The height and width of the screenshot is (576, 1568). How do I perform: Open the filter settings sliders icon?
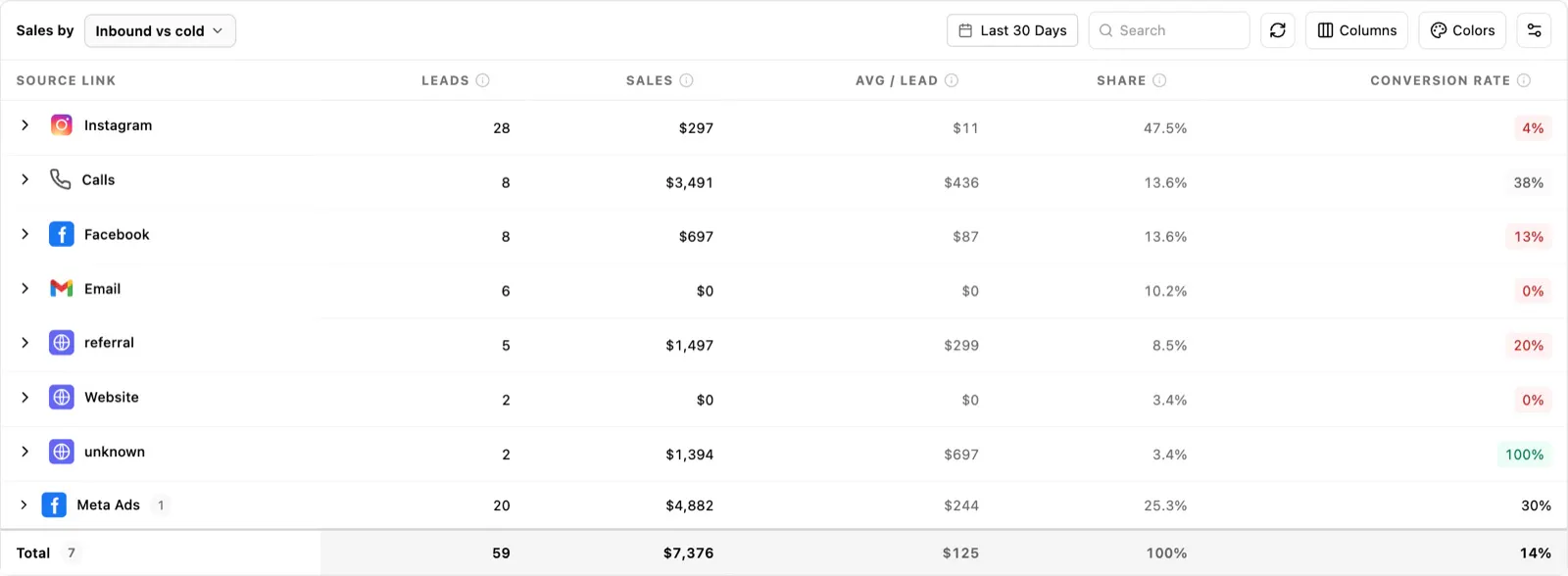pyautogui.click(x=1535, y=30)
